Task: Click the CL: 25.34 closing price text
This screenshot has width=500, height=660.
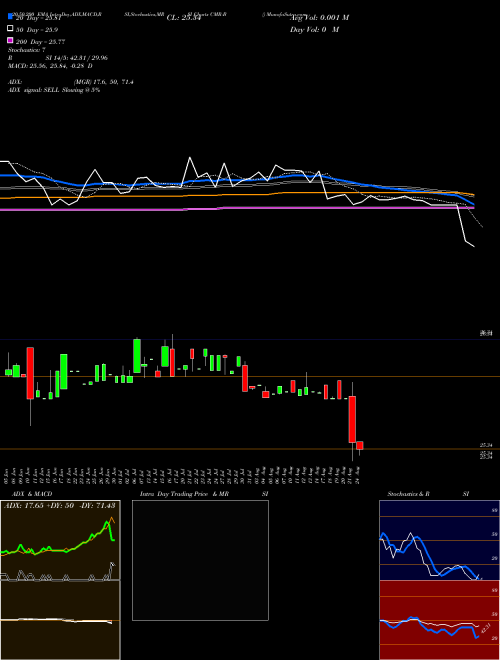Action: (x=184, y=18)
